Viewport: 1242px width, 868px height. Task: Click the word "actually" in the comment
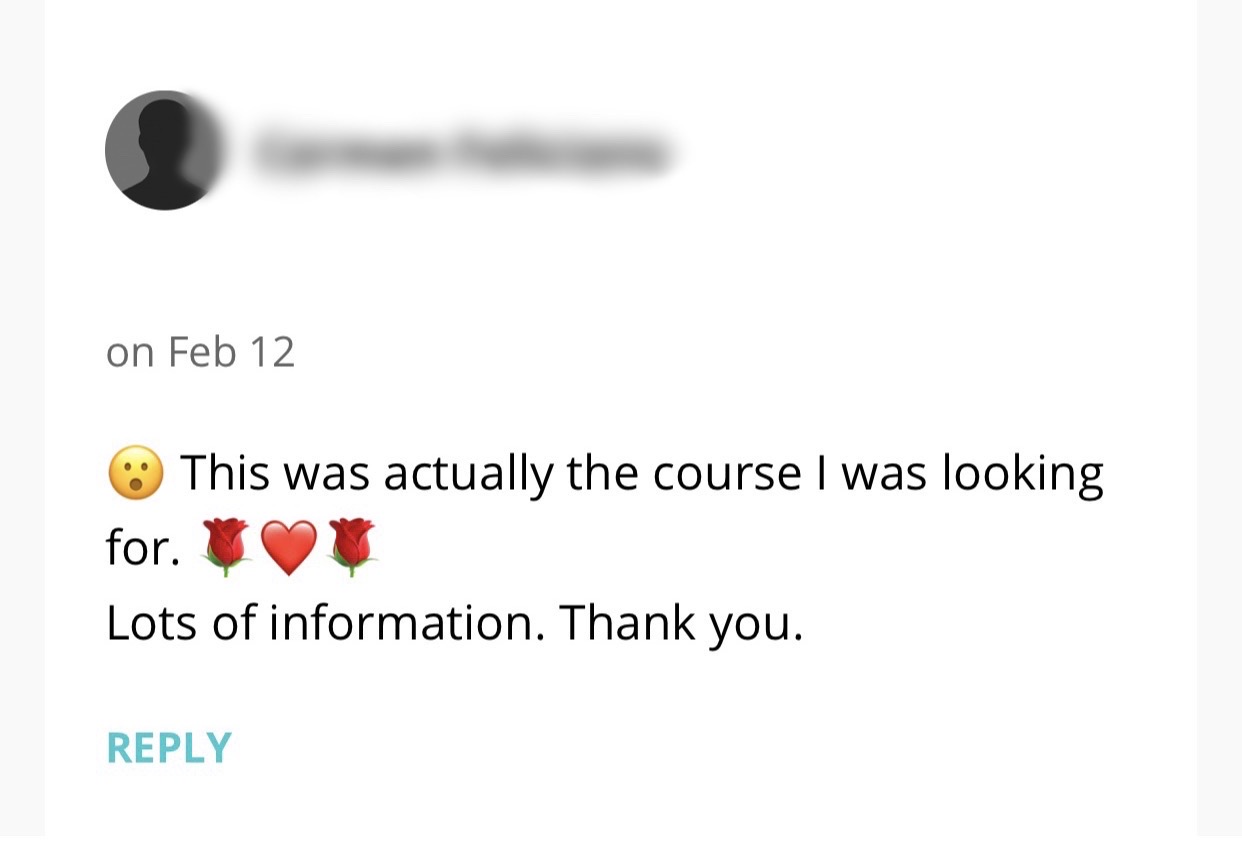click(x=468, y=473)
